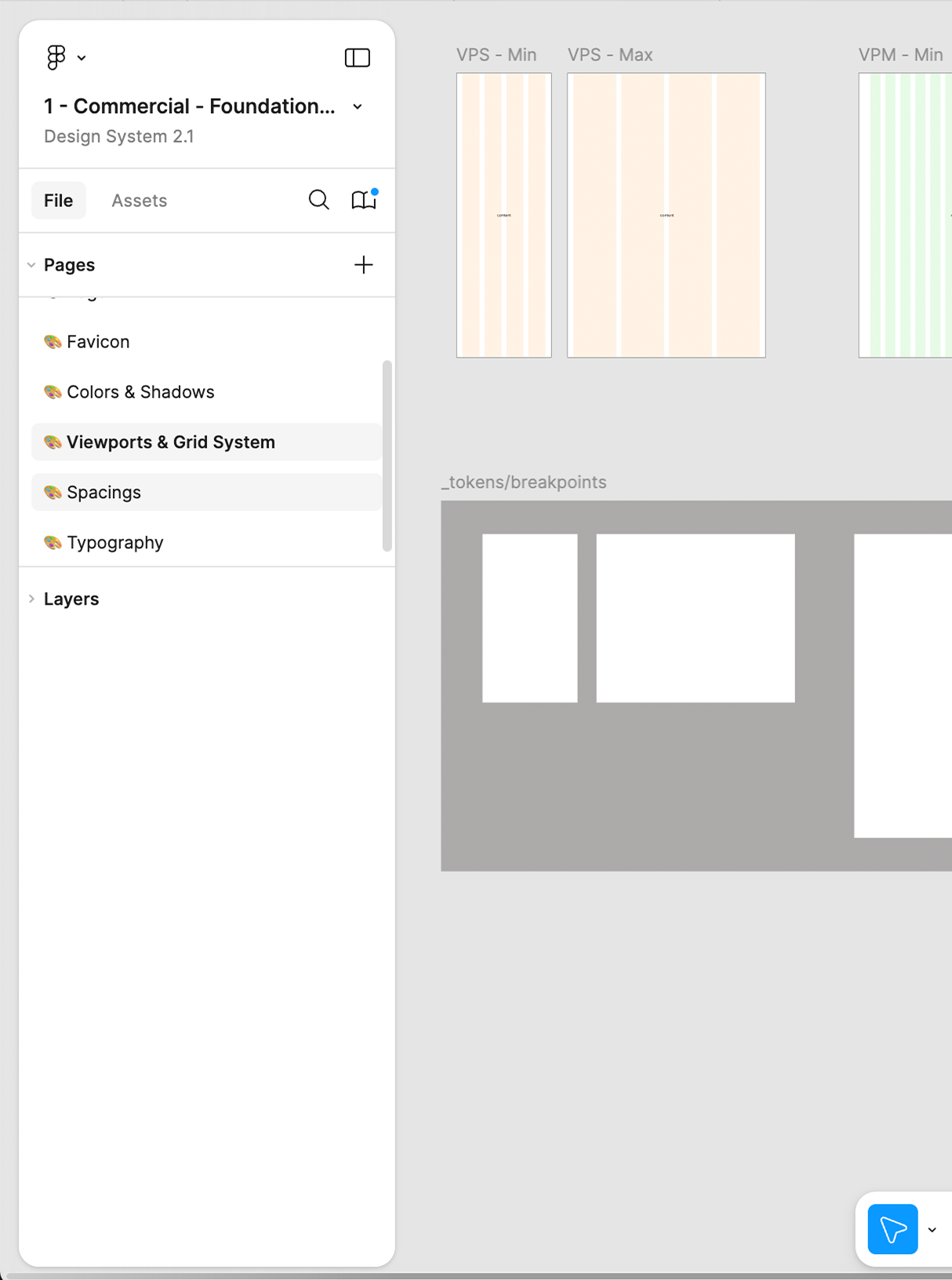Open menu chevron beside the Figma logo
This screenshot has width=952, height=1280.
82,58
